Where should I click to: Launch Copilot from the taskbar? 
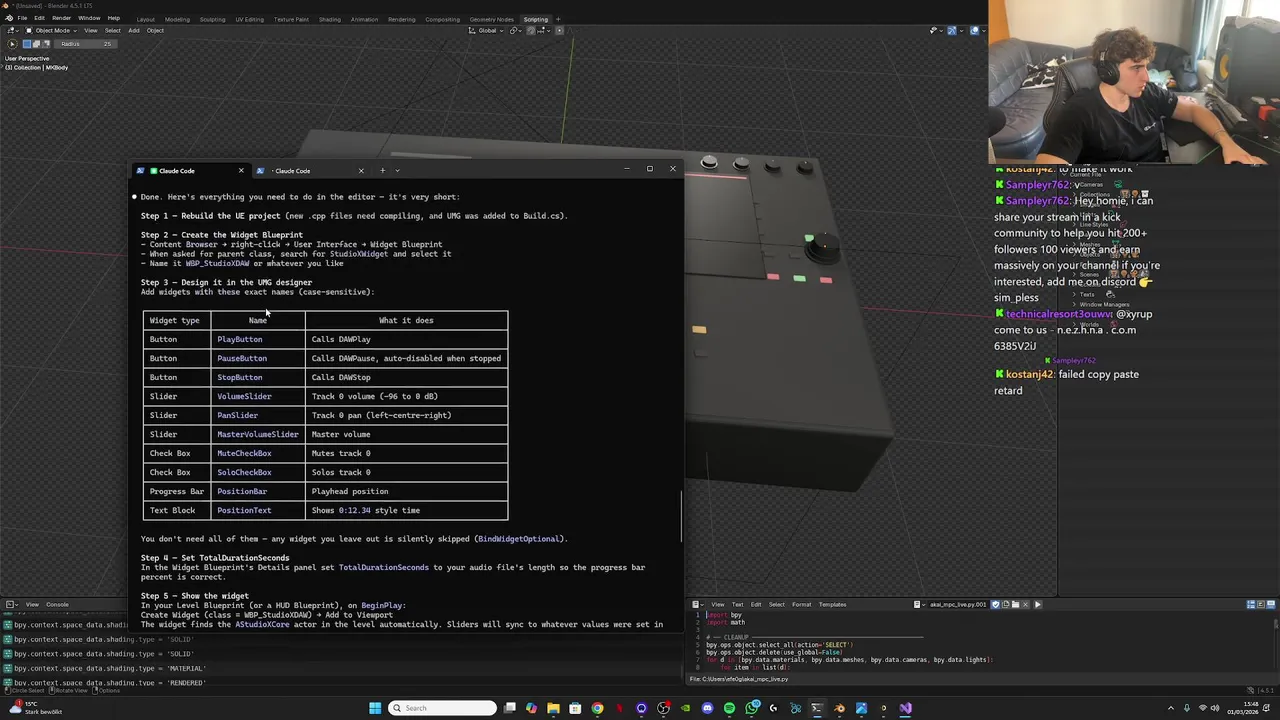[x=531, y=708]
